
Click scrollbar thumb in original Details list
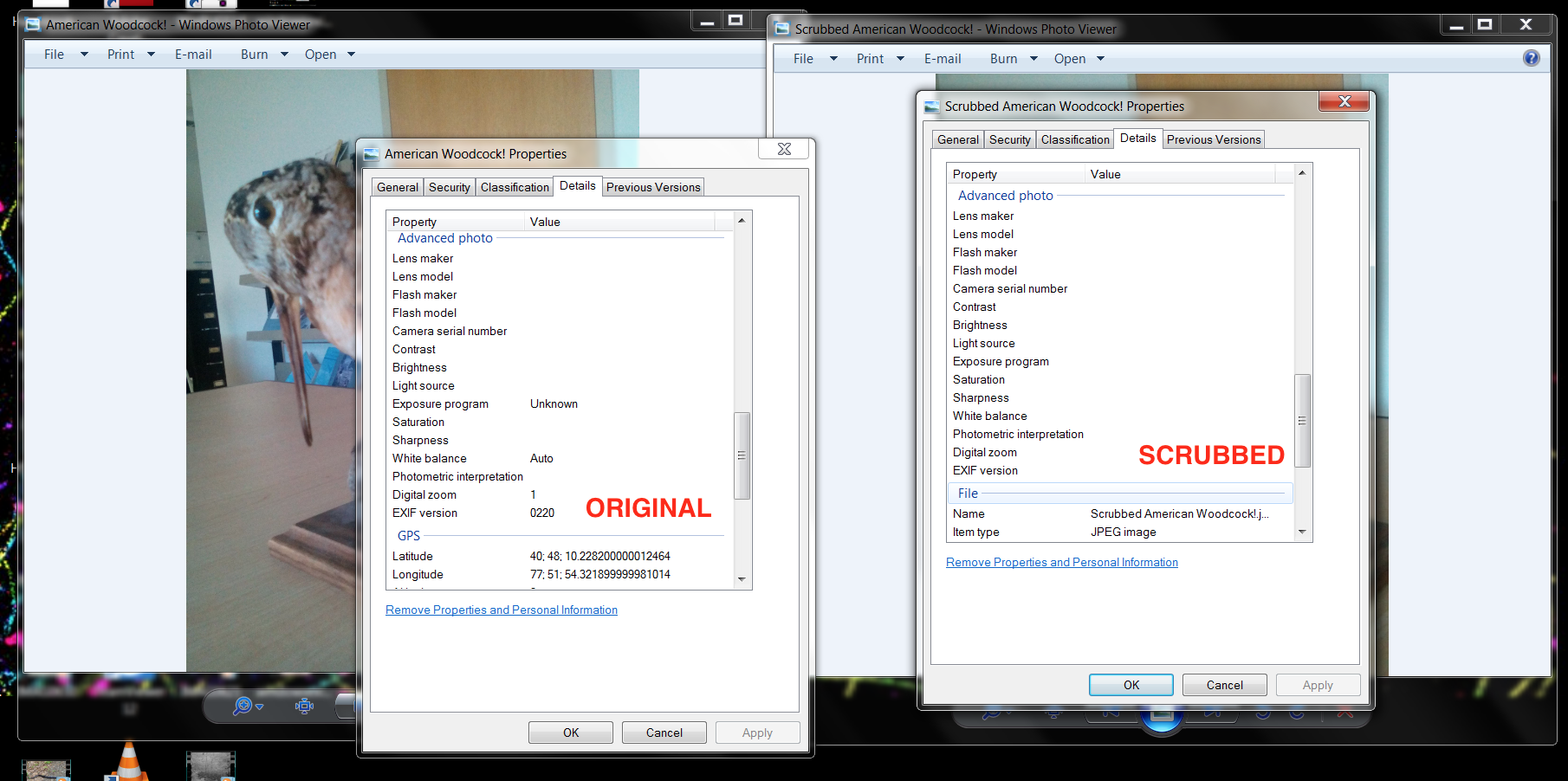(x=742, y=455)
